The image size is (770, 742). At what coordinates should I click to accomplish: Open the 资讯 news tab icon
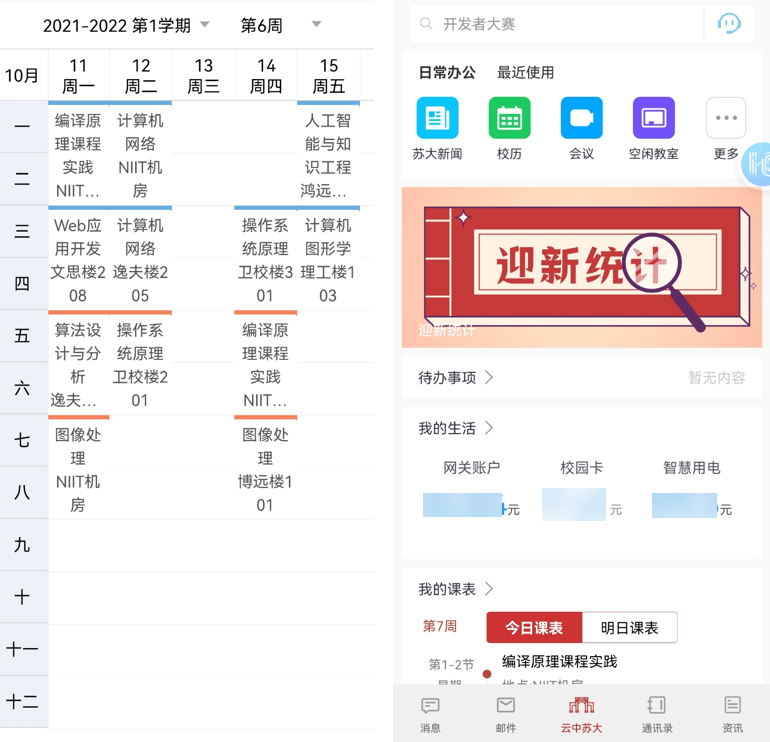click(x=732, y=706)
